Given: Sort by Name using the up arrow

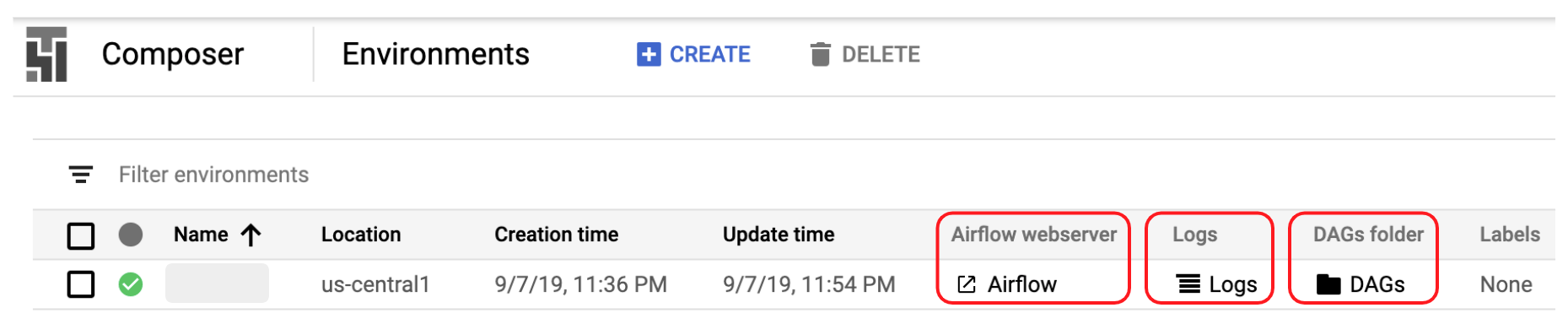Looking at the screenshot, I should pos(251,235).
